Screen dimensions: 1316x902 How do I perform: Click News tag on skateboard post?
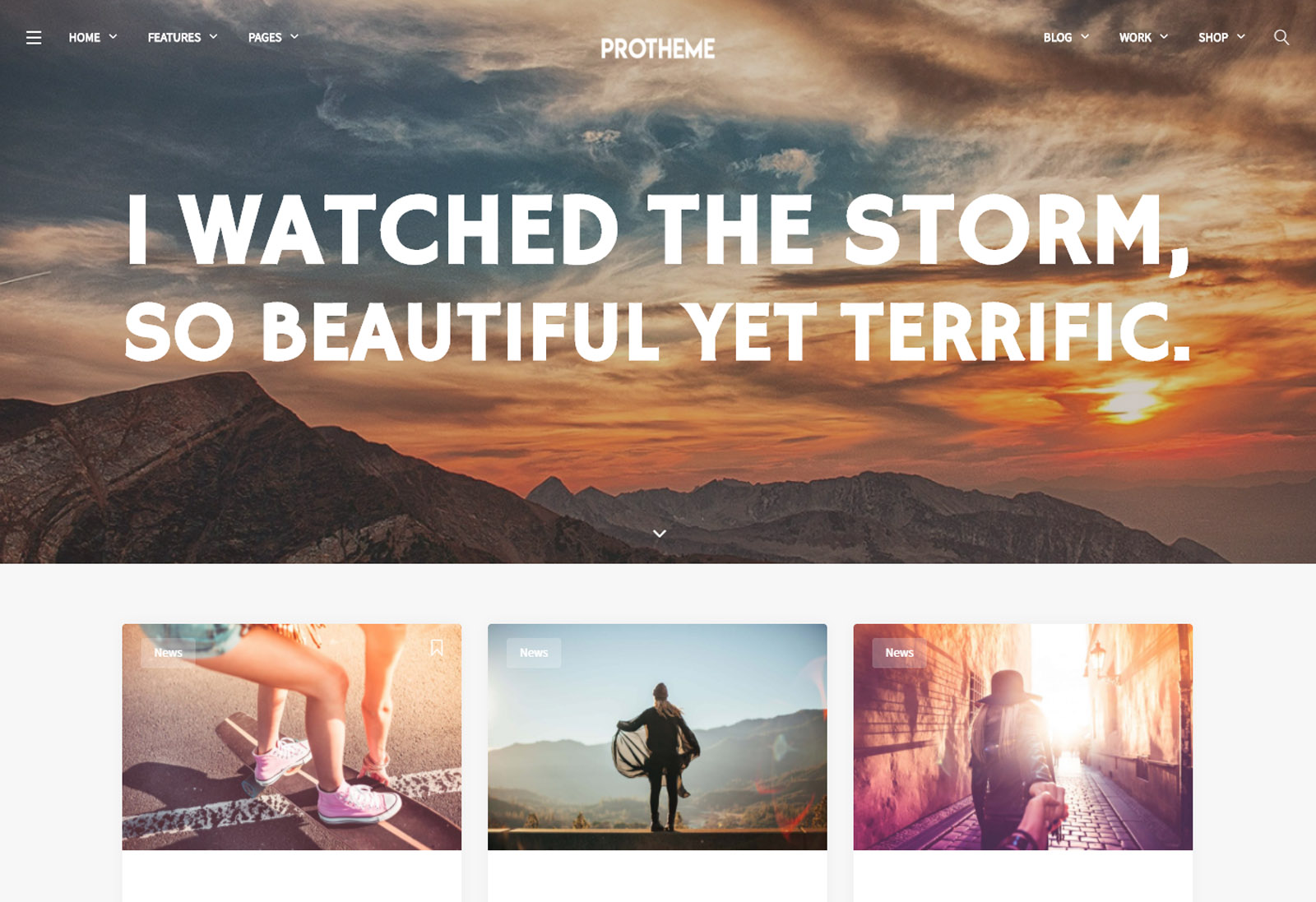[168, 653]
